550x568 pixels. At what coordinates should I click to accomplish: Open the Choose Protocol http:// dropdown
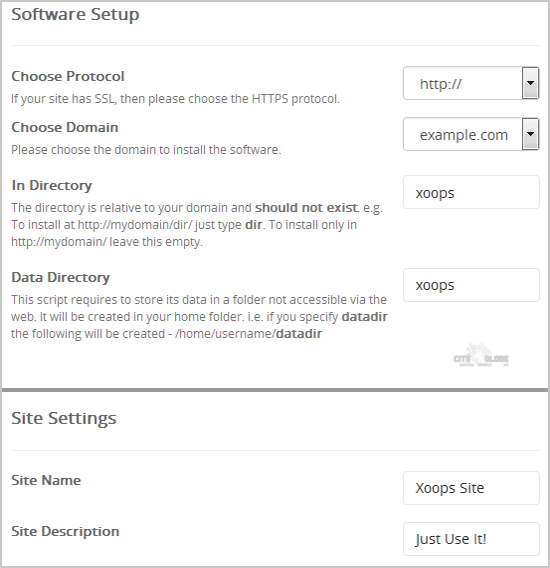tap(471, 83)
